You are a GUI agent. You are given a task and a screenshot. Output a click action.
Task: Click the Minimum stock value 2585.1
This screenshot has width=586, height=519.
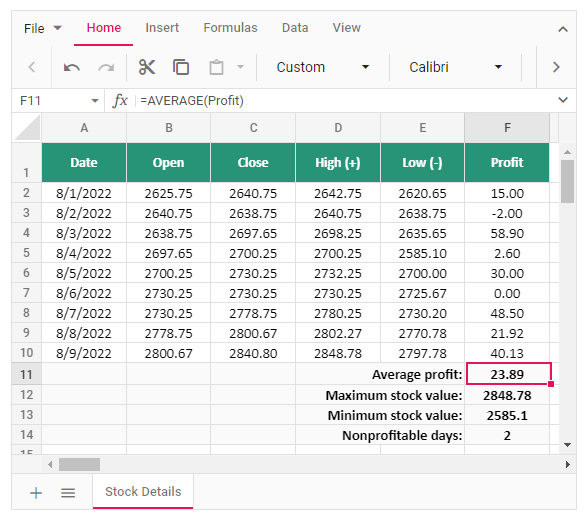pos(507,415)
